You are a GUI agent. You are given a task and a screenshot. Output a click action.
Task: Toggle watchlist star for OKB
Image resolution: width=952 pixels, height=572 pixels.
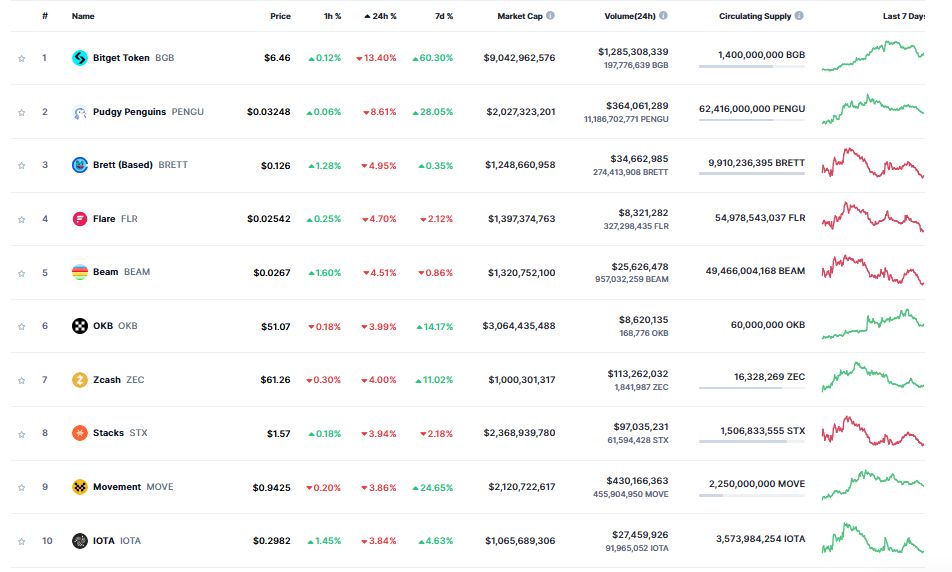[21, 327]
